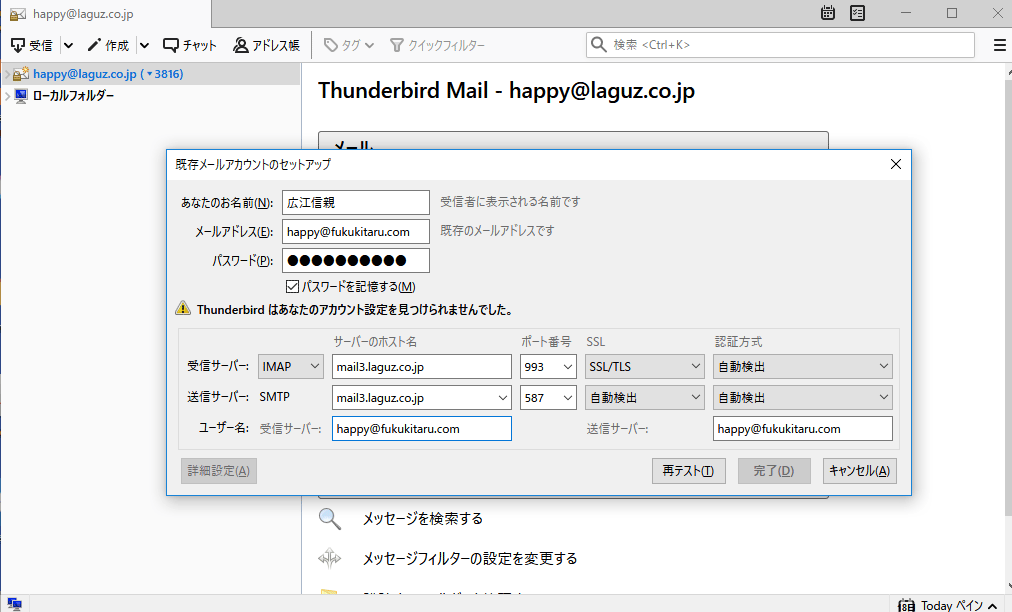Expand the ローカルフォルダー tree node
Screen dimensions: 1012x612
tap(7, 96)
